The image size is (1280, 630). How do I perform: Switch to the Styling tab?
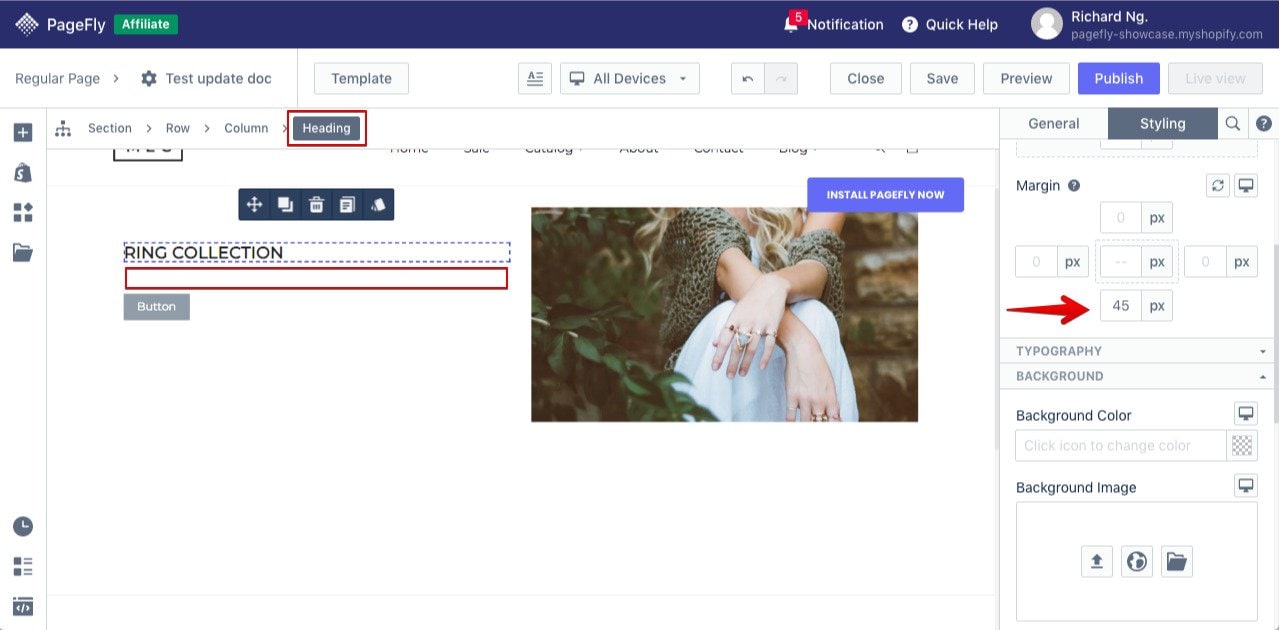(x=1163, y=124)
